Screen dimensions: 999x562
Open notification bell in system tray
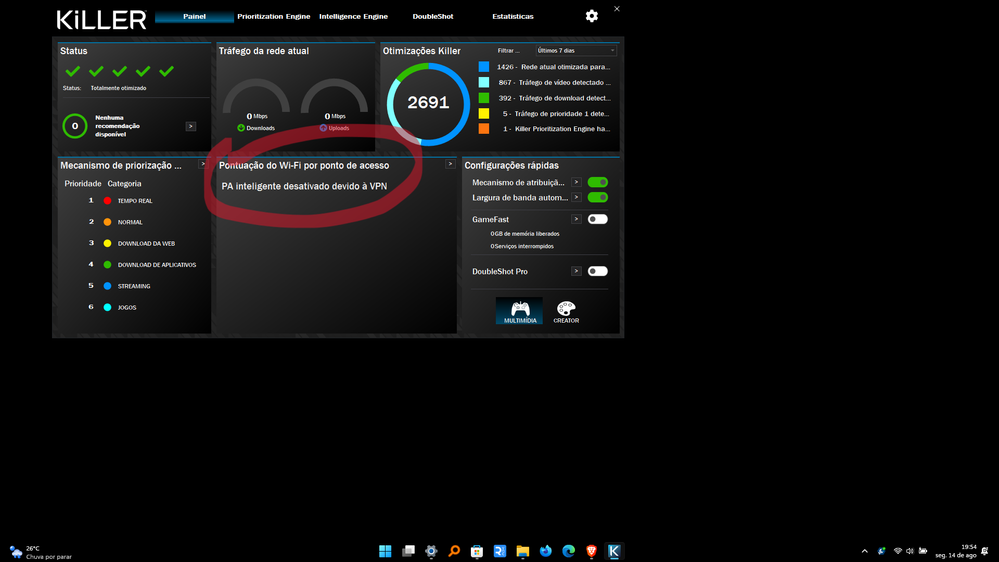985,551
